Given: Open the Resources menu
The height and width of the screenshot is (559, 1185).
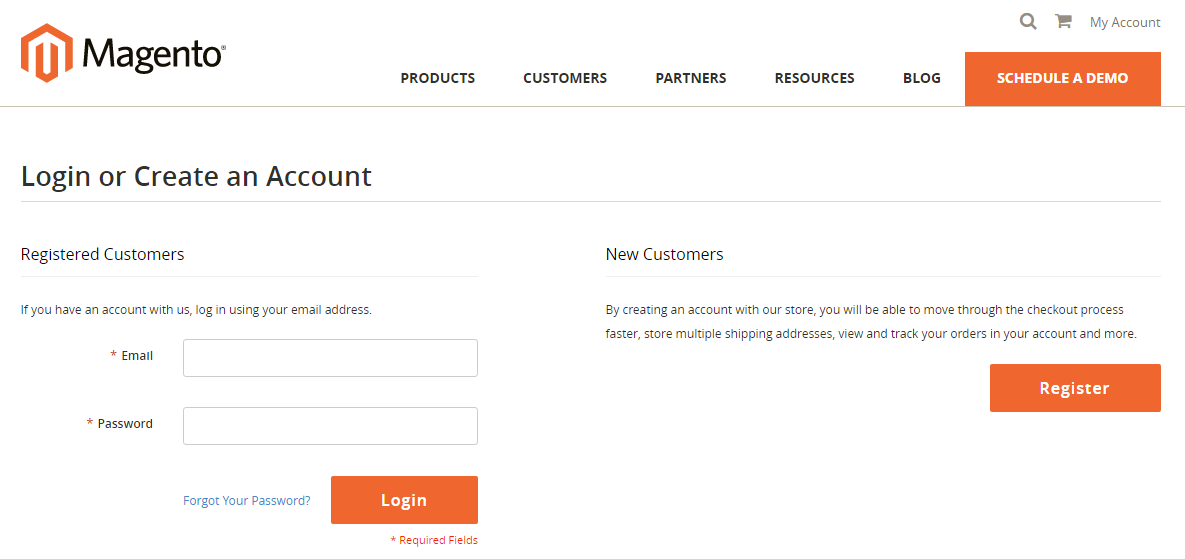Looking at the screenshot, I should tap(814, 78).
